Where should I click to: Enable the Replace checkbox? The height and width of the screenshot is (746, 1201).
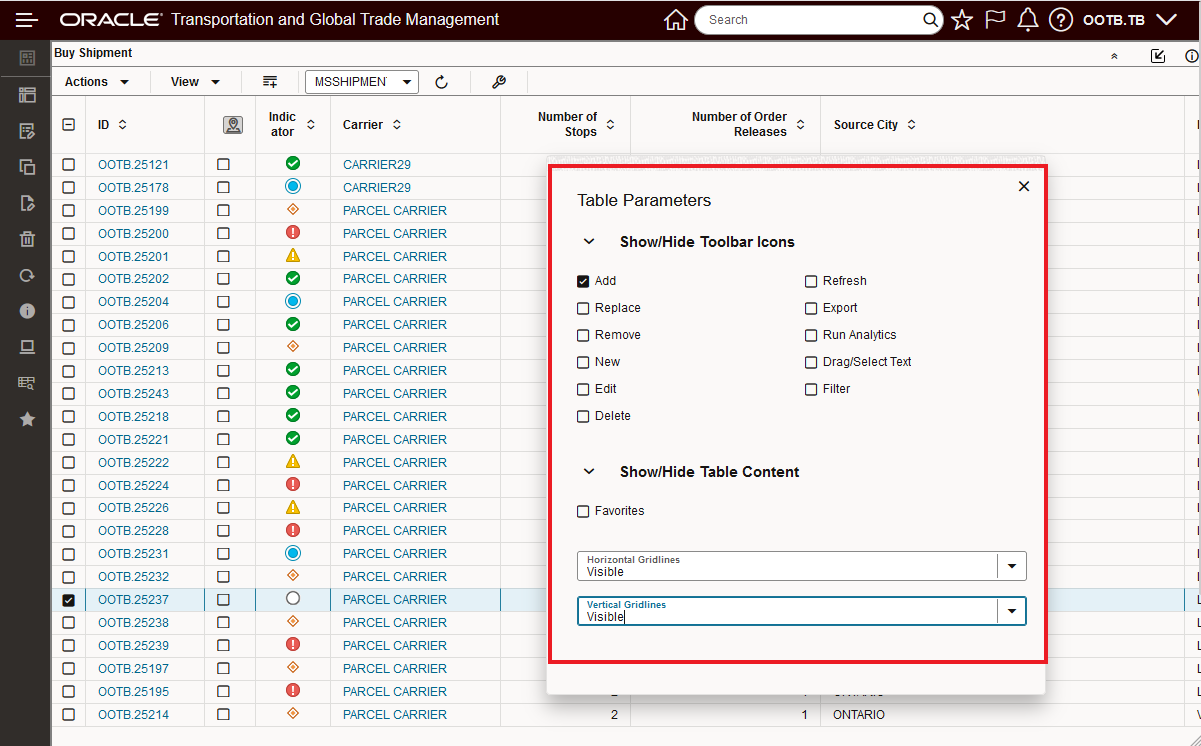[583, 308]
